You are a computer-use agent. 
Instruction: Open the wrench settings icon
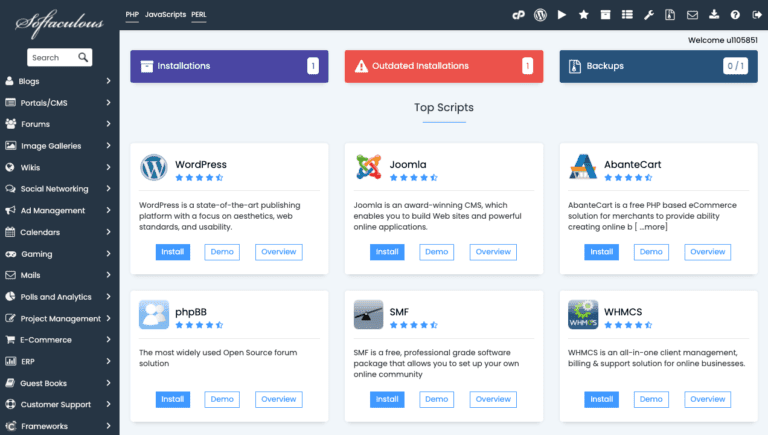click(x=649, y=15)
